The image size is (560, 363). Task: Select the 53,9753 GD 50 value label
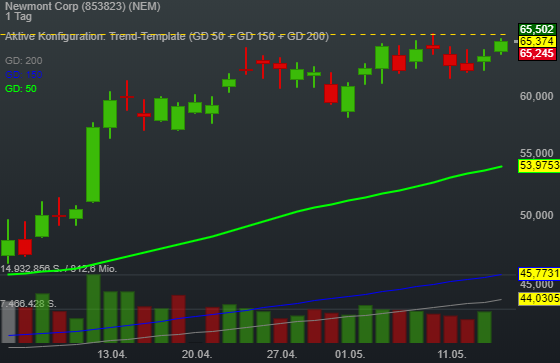tap(539, 166)
